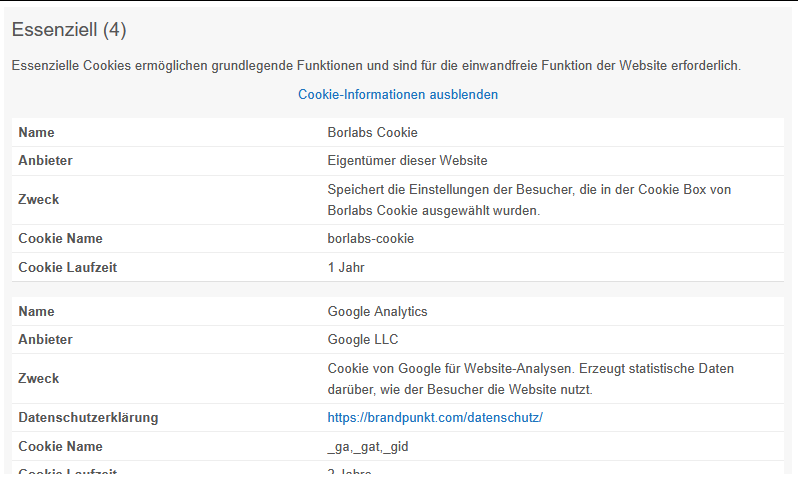This screenshot has height=484, width=798.
Task: Click the 'Cookie Laufzeit' label beside '1 Jahr'
Action: [68, 268]
